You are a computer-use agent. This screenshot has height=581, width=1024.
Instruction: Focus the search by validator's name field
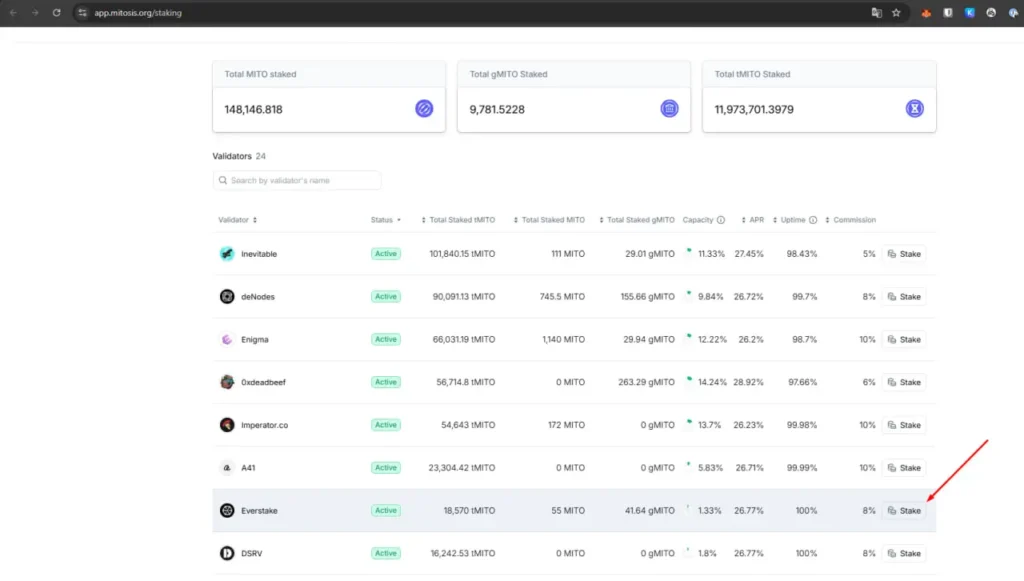tap(296, 180)
